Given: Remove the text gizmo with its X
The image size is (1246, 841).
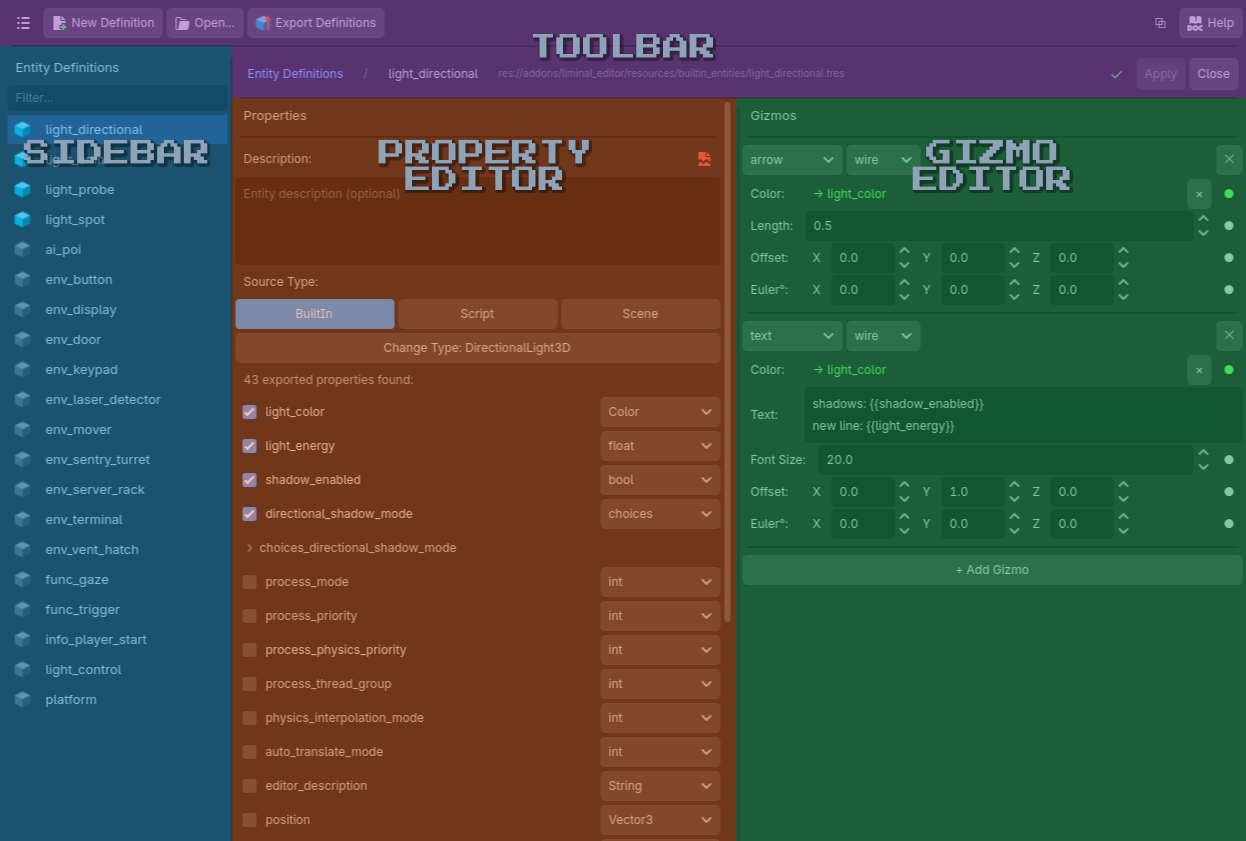Looking at the screenshot, I should pos(1229,335).
